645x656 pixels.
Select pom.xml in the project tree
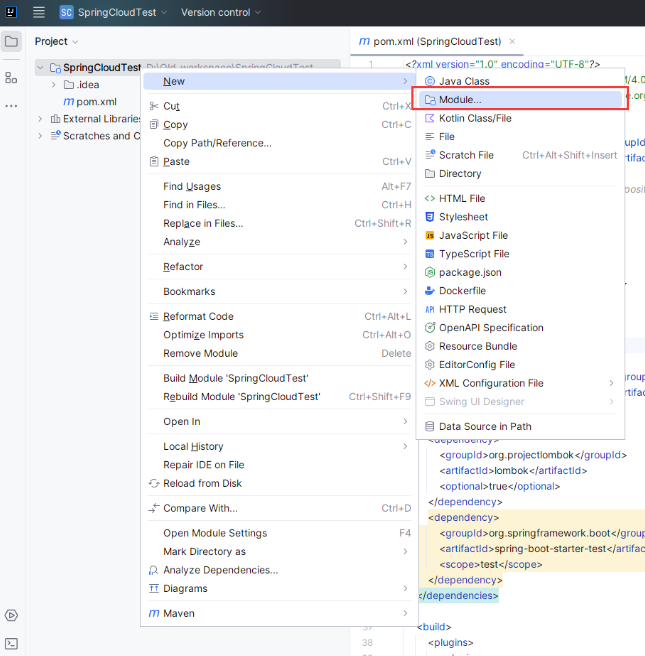point(96,102)
